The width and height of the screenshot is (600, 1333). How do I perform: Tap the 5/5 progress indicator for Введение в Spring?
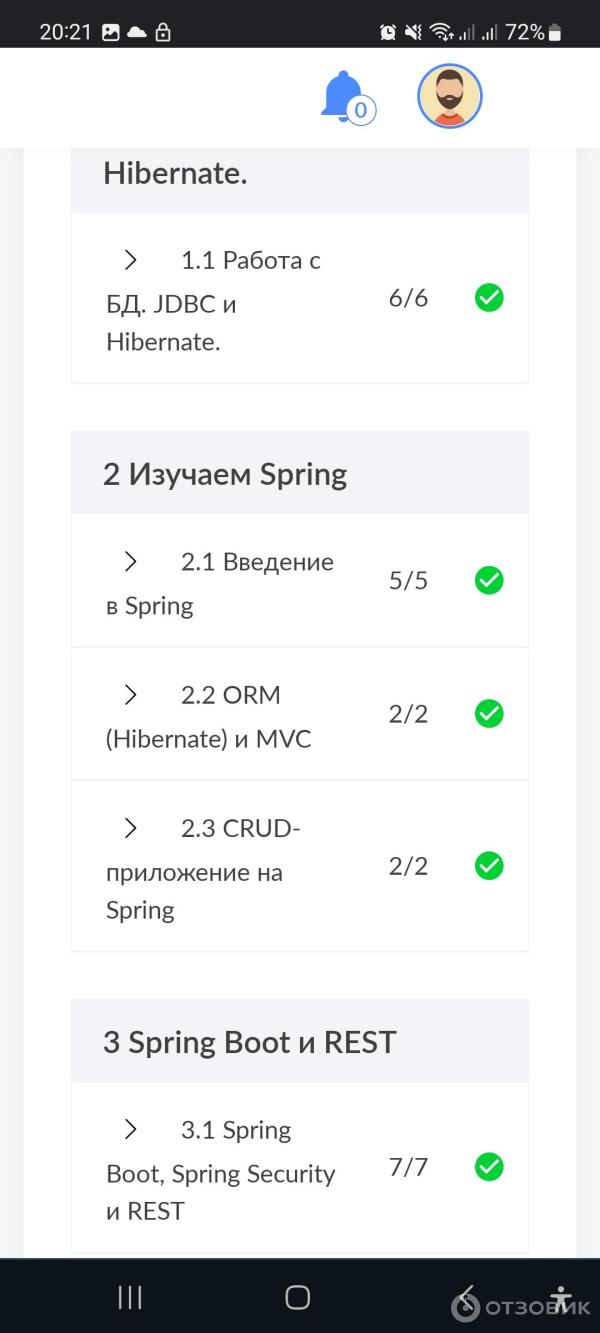pos(408,581)
